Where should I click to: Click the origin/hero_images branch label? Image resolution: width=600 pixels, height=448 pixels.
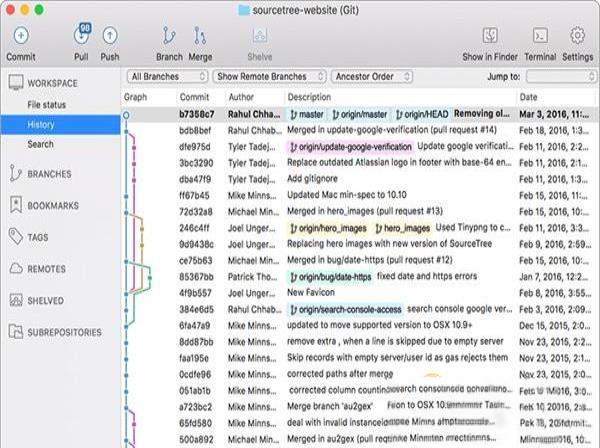(x=328, y=228)
